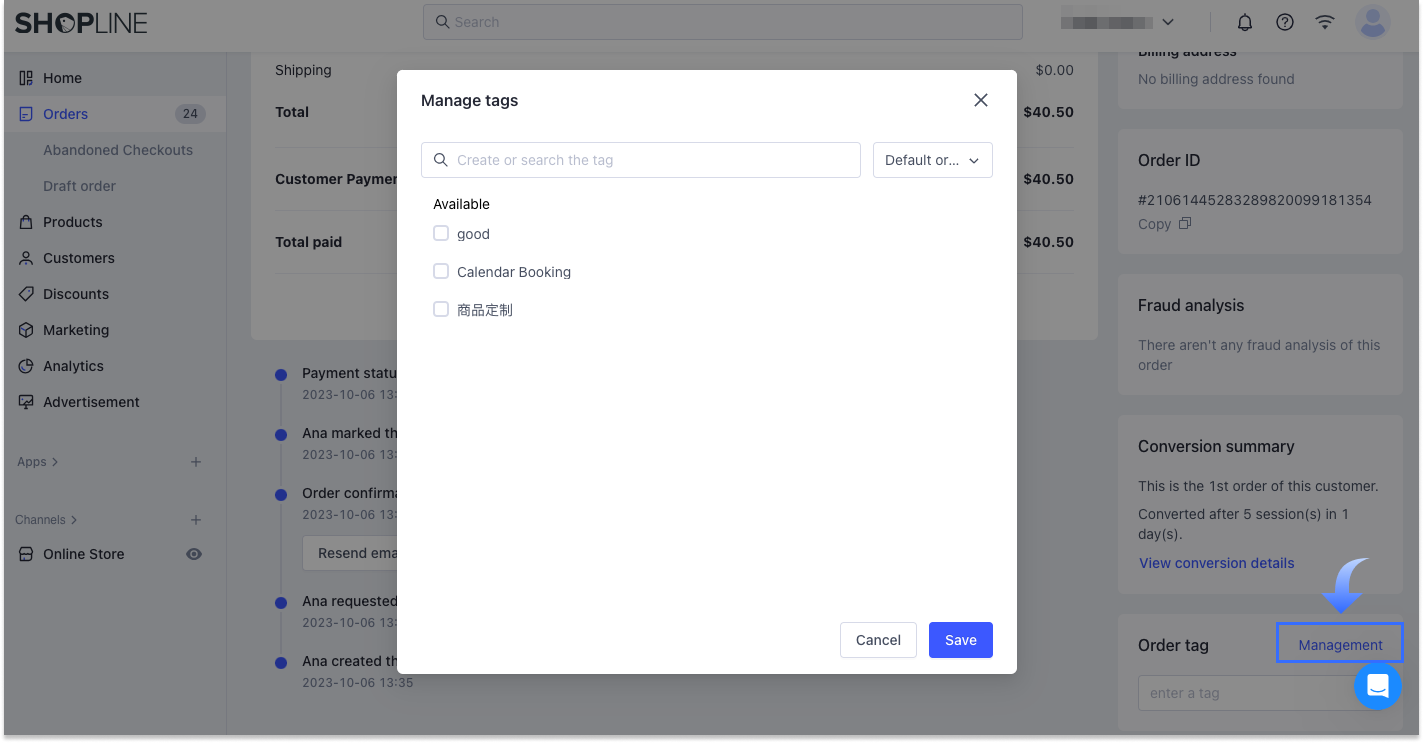Screen dimensions: 1423x743
Task: Go to Products in the sidebar
Action: pyautogui.click(x=72, y=222)
